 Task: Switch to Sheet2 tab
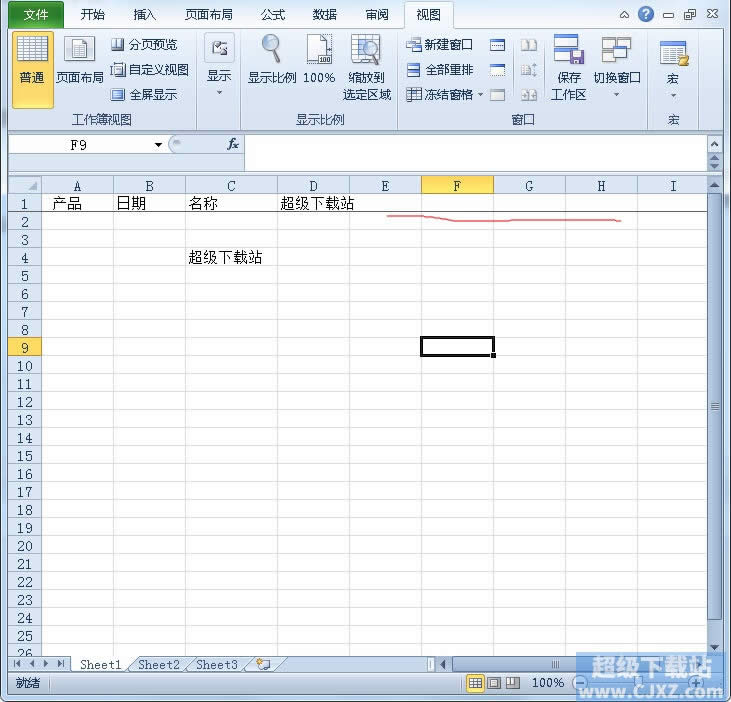point(159,664)
